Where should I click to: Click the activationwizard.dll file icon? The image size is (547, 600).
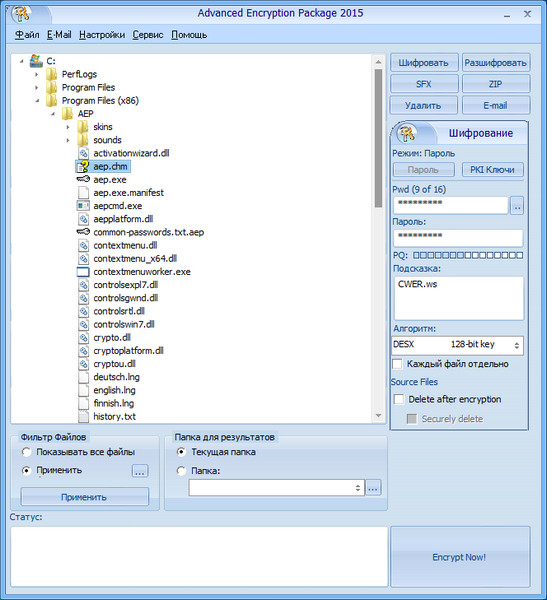pos(83,153)
